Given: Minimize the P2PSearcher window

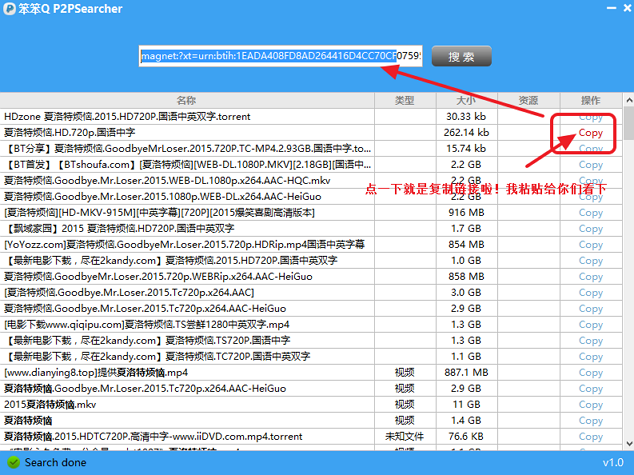Looking at the screenshot, I should click(x=611, y=8).
